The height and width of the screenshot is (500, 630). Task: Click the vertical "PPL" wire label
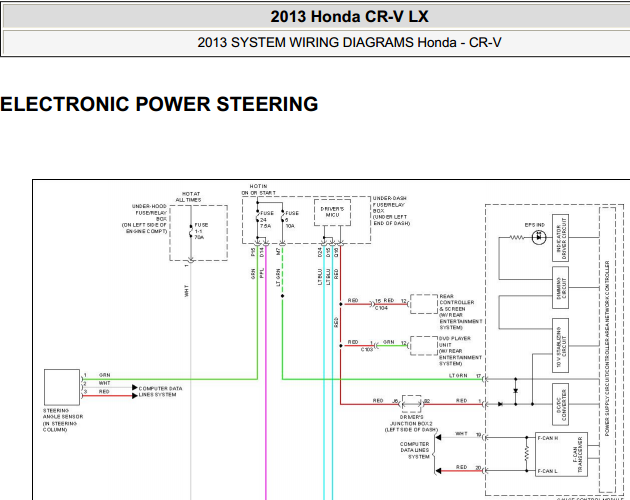tap(262, 274)
